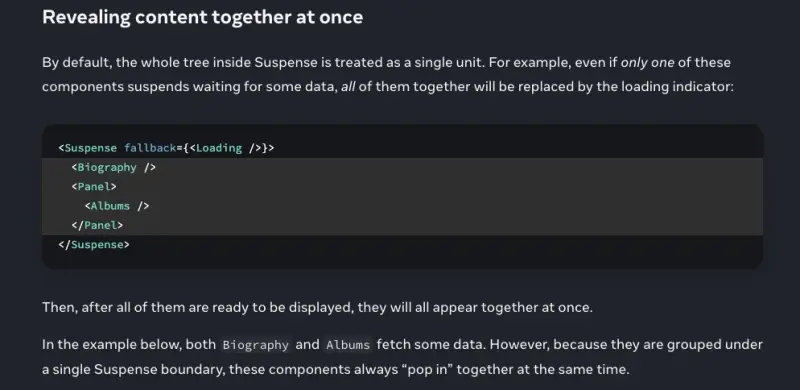Click the "Revealing content together at once" heading
Image resolution: width=800 pixels, height=390 pixels.
point(203,17)
